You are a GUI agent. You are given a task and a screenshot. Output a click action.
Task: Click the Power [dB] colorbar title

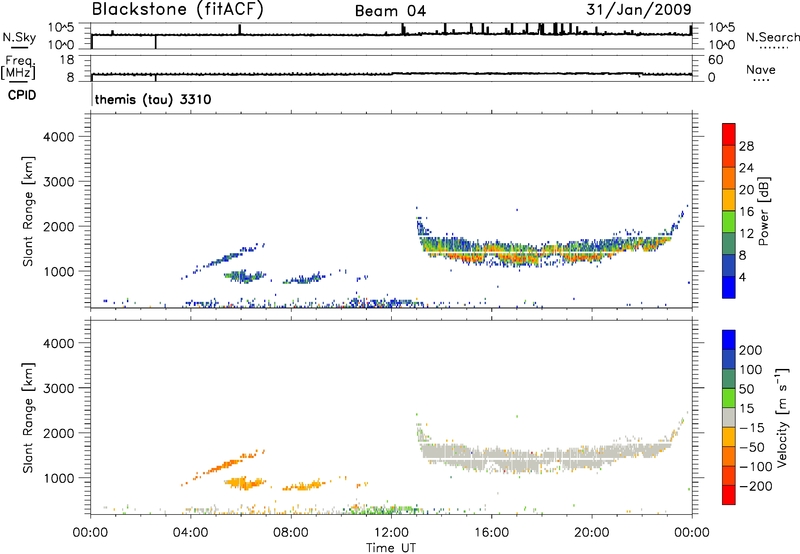[x=764, y=211]
